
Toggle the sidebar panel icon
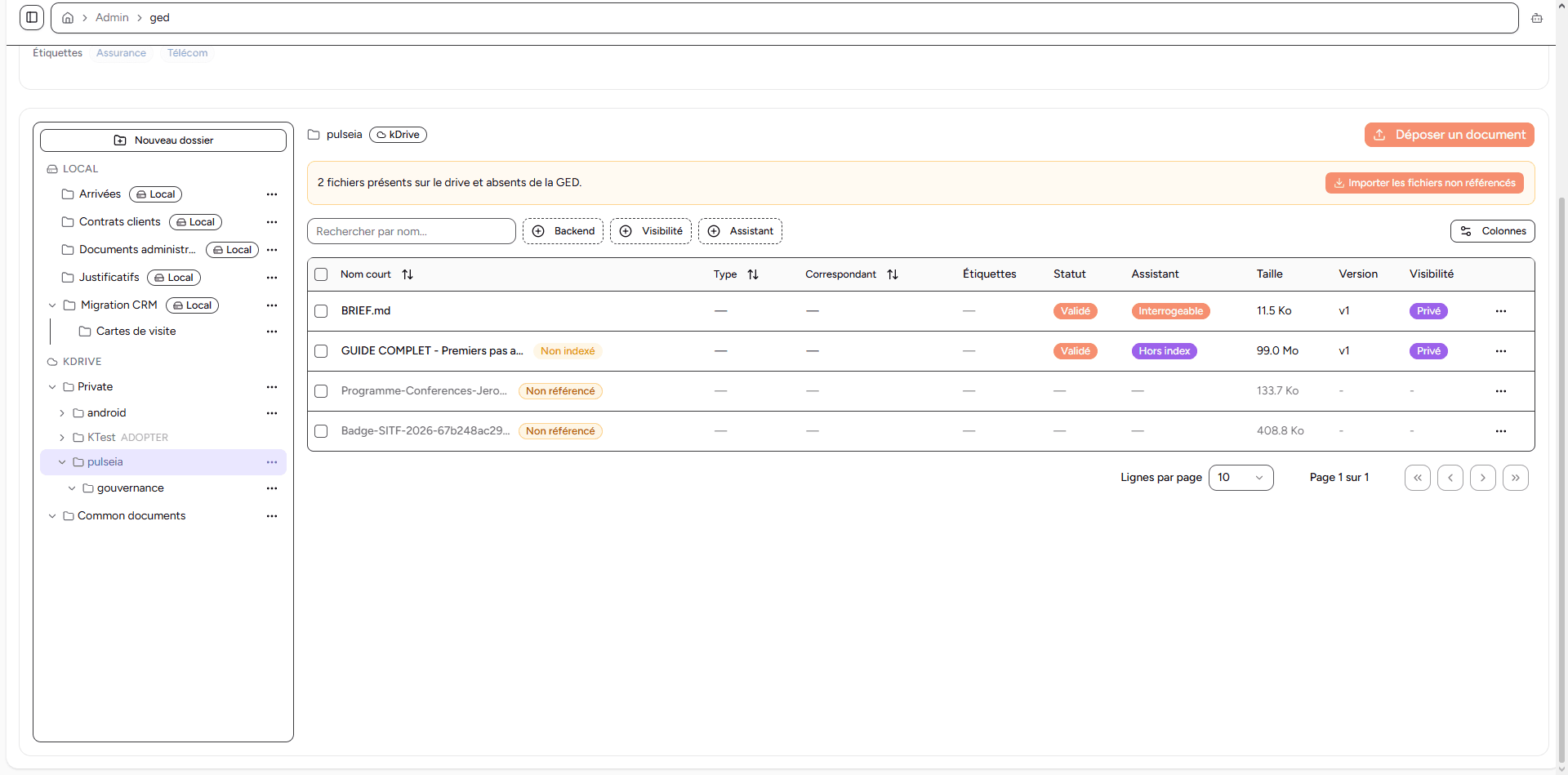(x=32, y=17)
